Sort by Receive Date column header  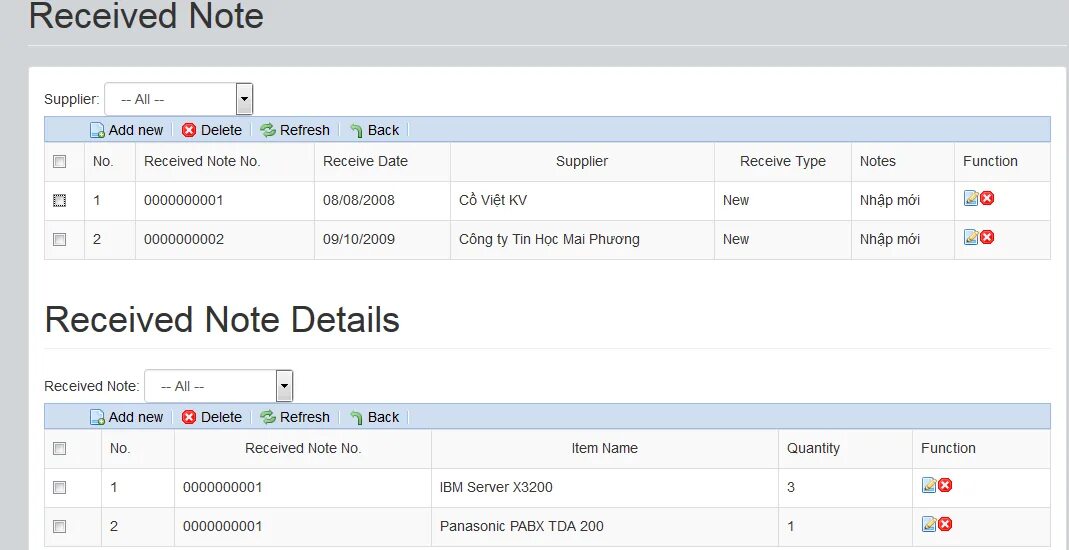click(x=365, y=162)
